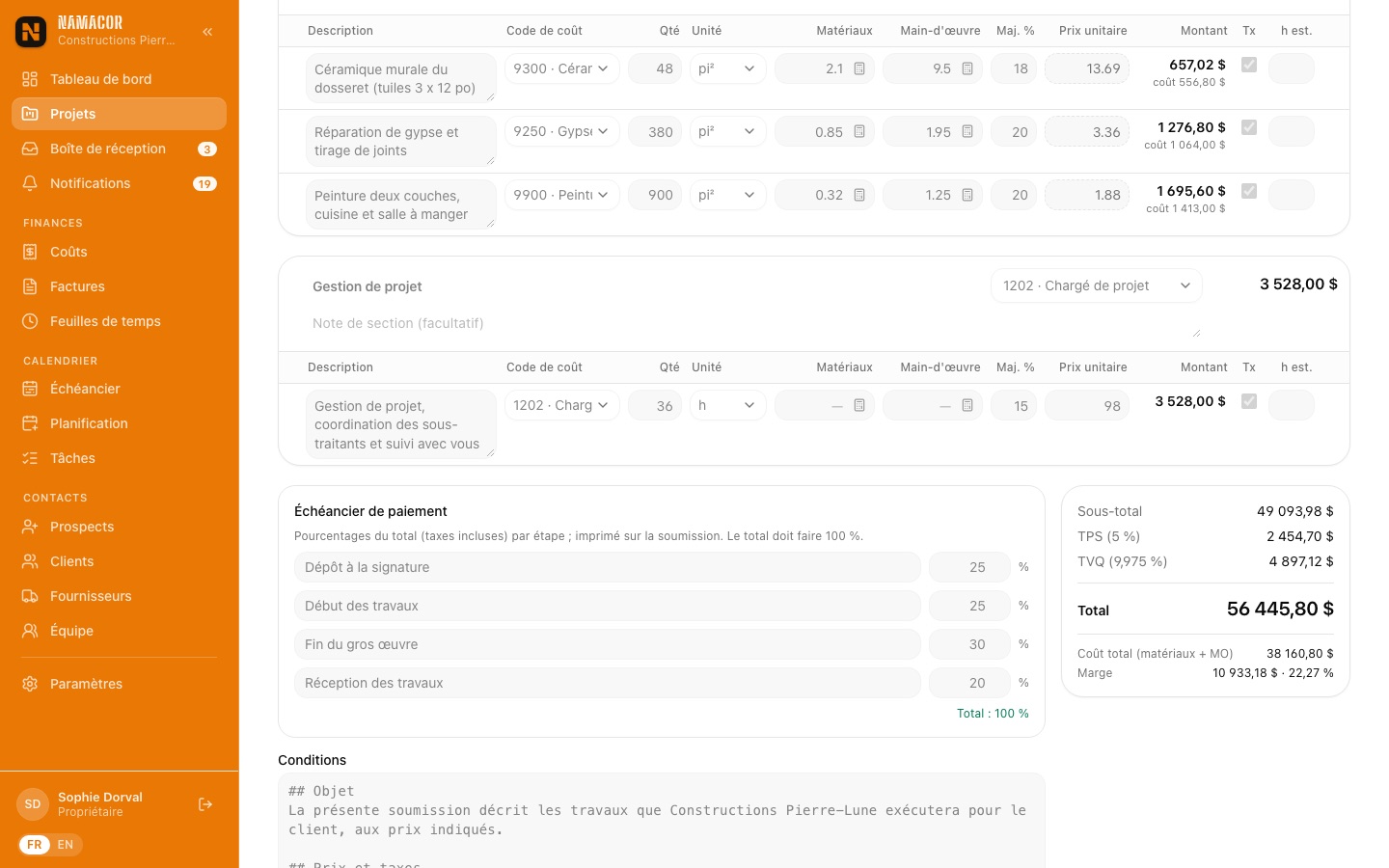Open cost code dropdown 9900 · Peinture

click(x=561, y=195)
